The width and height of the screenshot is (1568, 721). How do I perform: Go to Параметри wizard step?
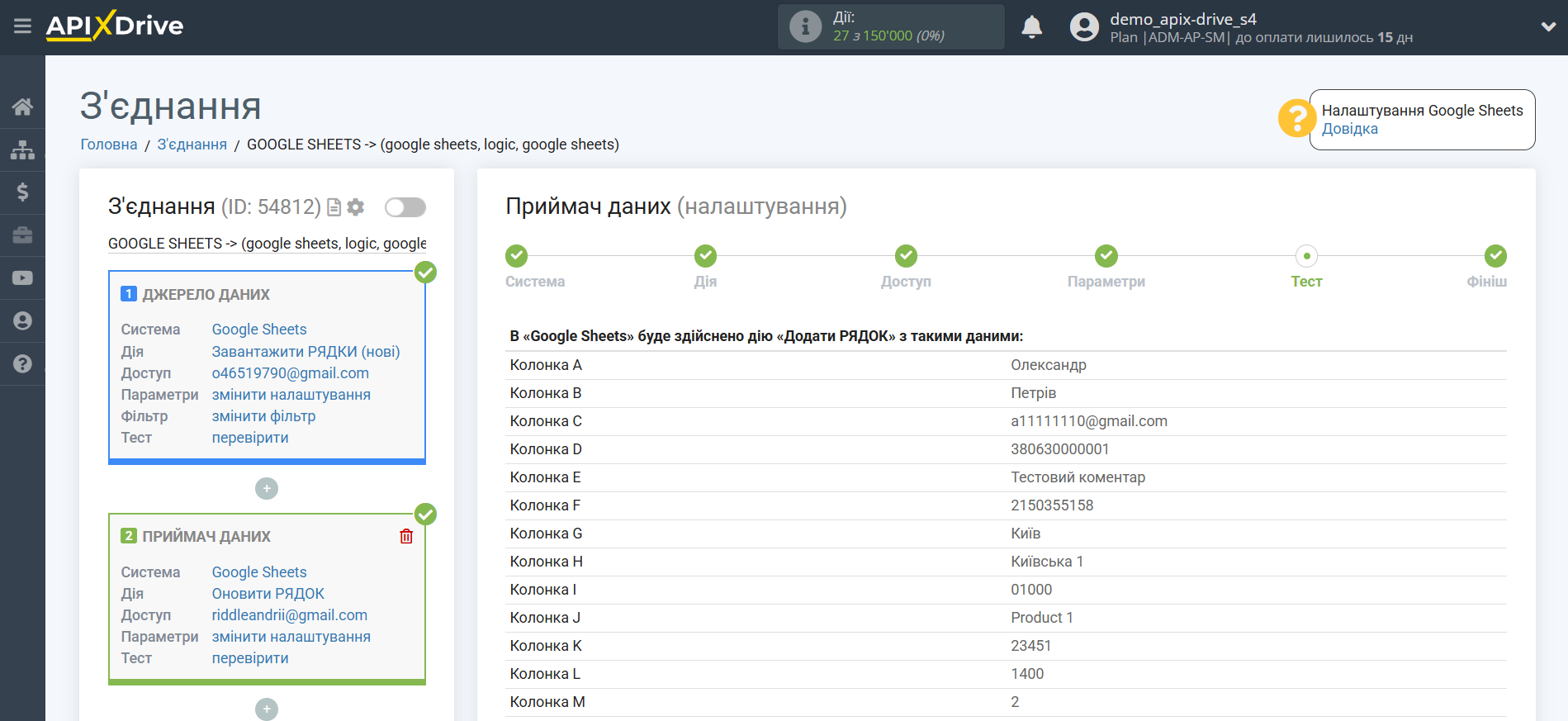point(1106,256)
